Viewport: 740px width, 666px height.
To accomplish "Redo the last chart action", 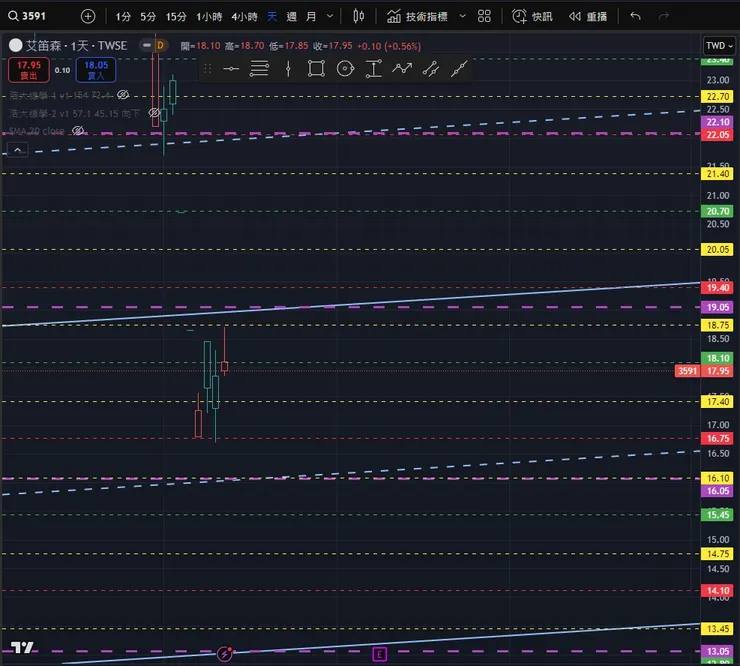I will (x=664, y=17).
